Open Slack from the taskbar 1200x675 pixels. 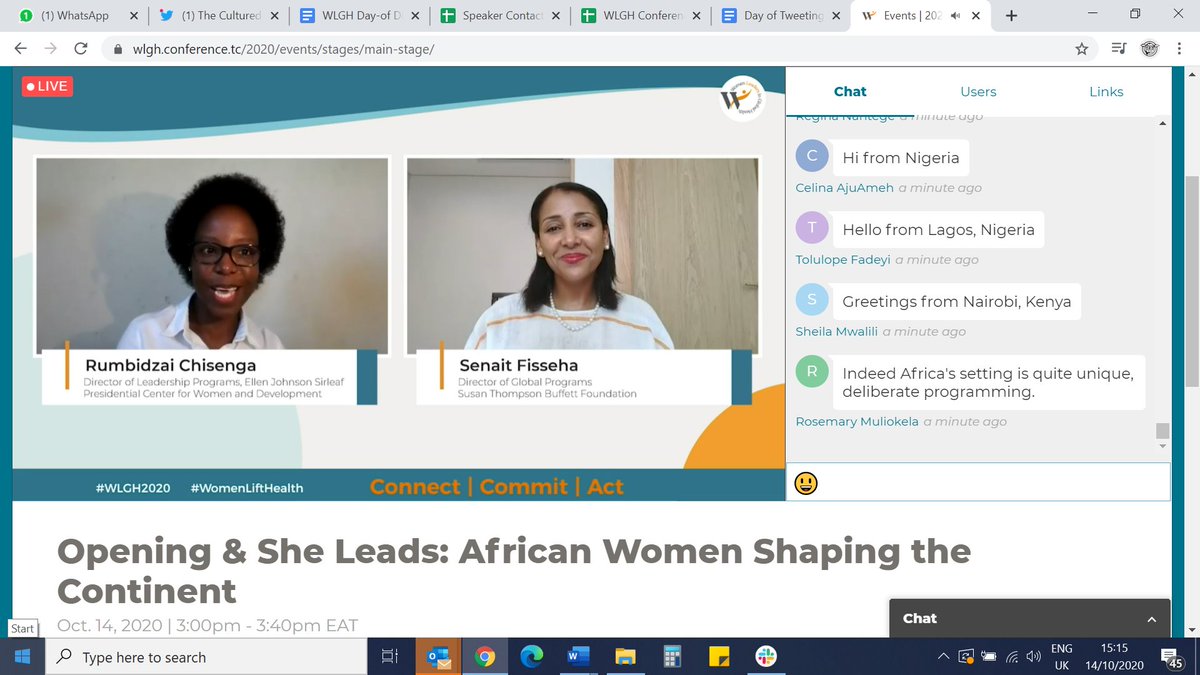766,657
